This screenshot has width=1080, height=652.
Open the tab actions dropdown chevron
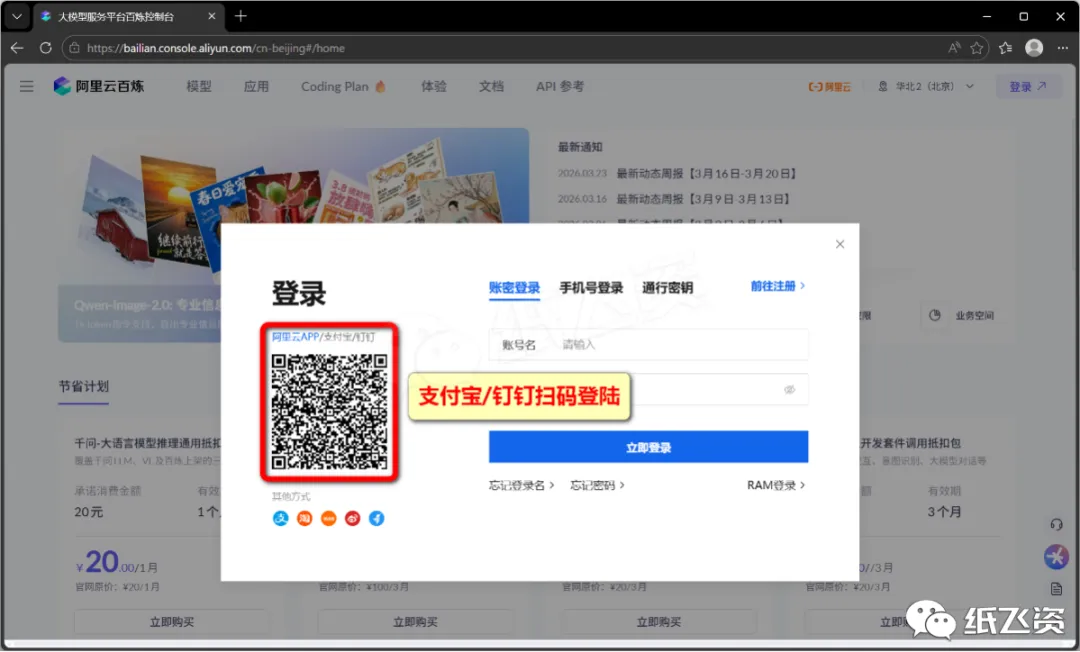coord(17,16)
